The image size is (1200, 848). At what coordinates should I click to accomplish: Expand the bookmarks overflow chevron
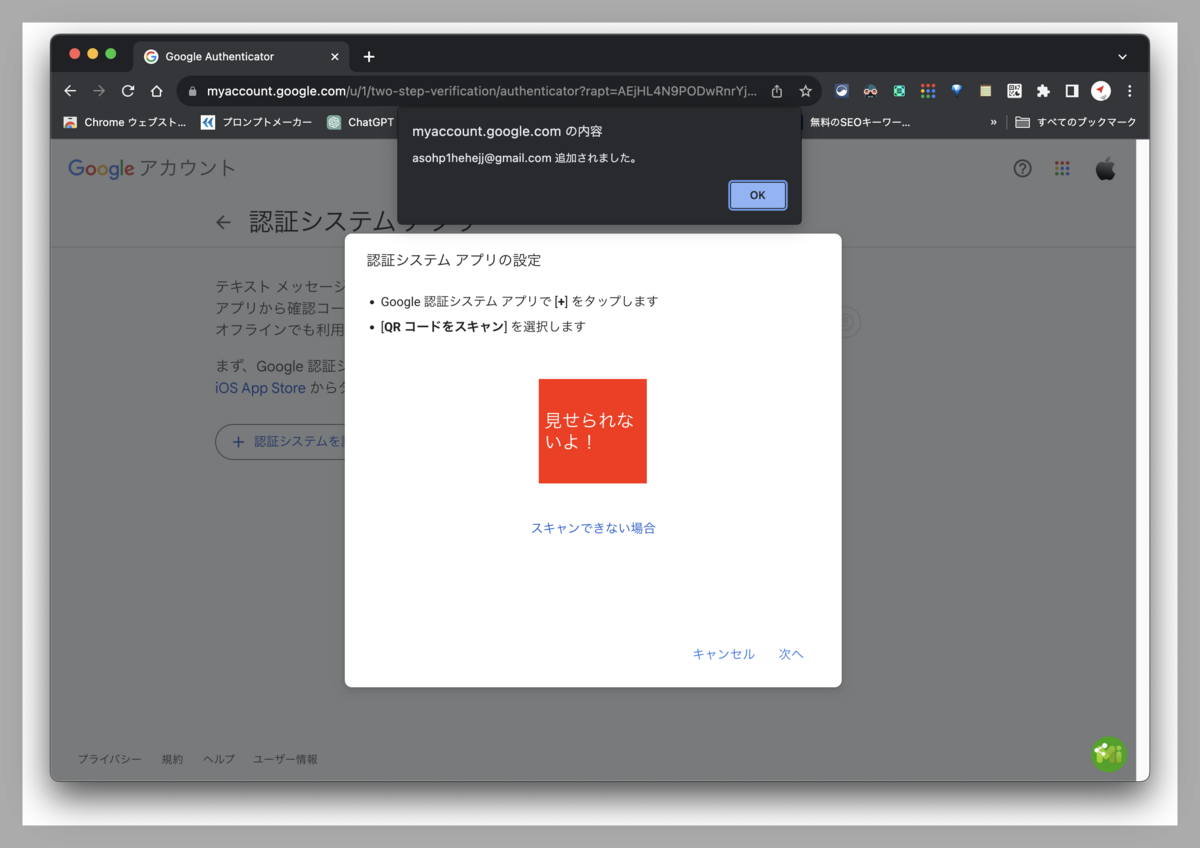click(993, 122)
